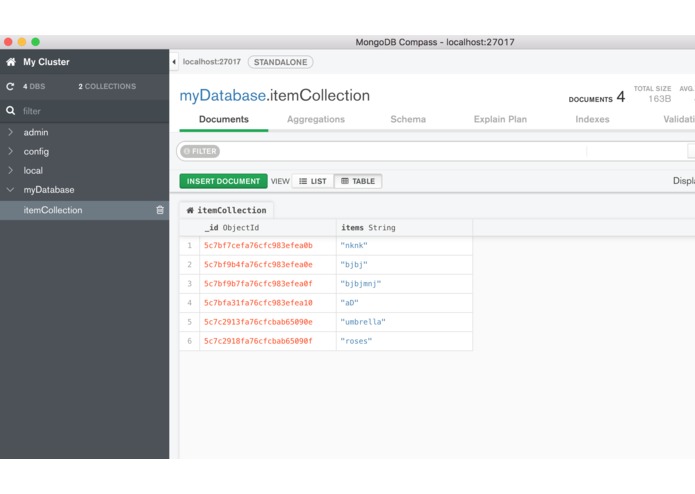Collapse the sidebar with the arrow icon
Screen dimensions: 695x494
point(174,62)
